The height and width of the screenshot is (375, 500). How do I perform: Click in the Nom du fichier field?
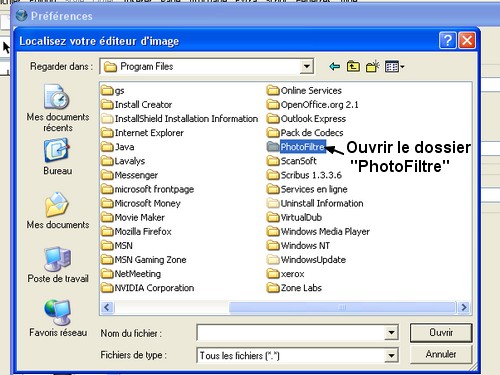tap(291, 332)
